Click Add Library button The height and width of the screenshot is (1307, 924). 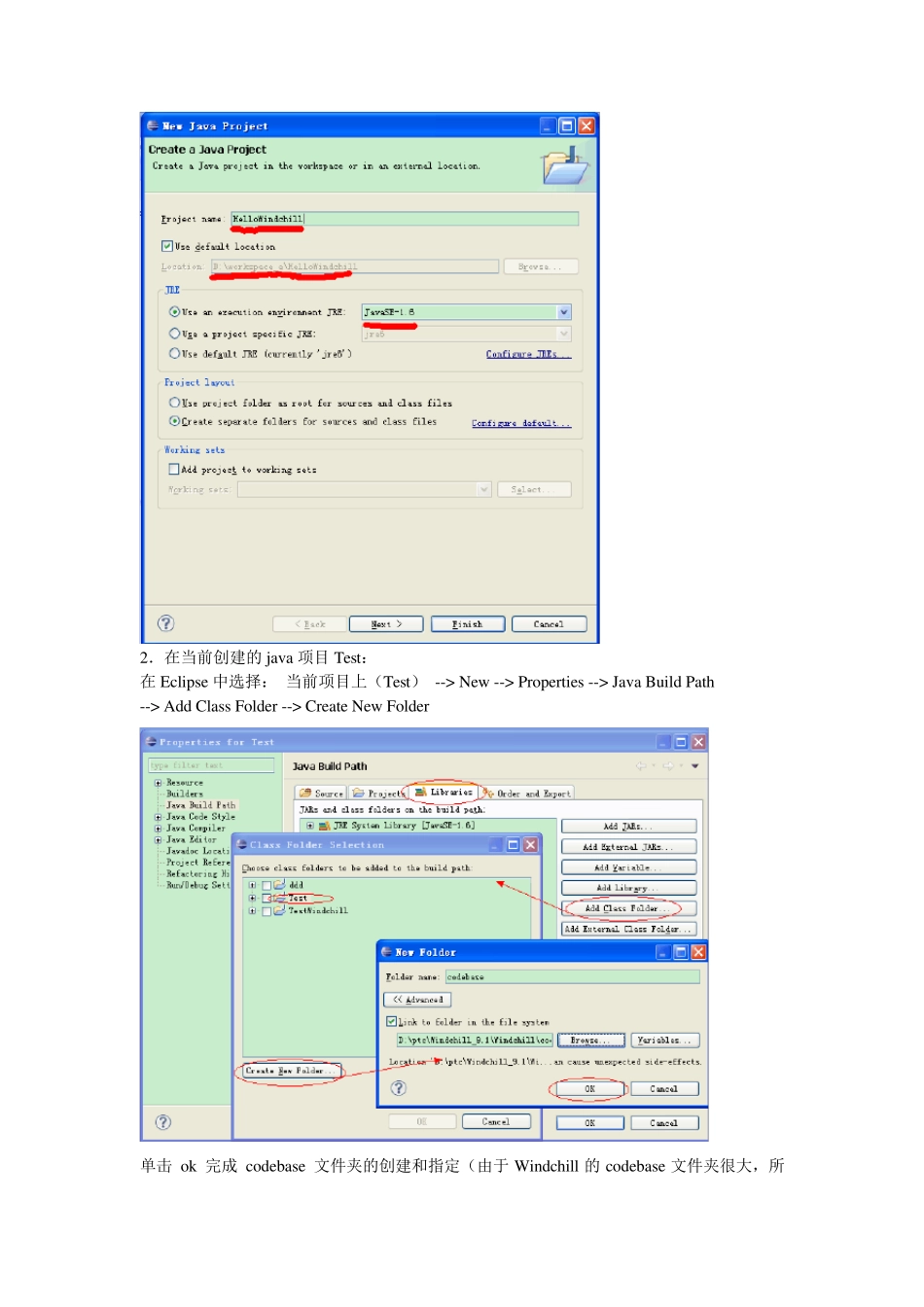[x=629, y=888]
